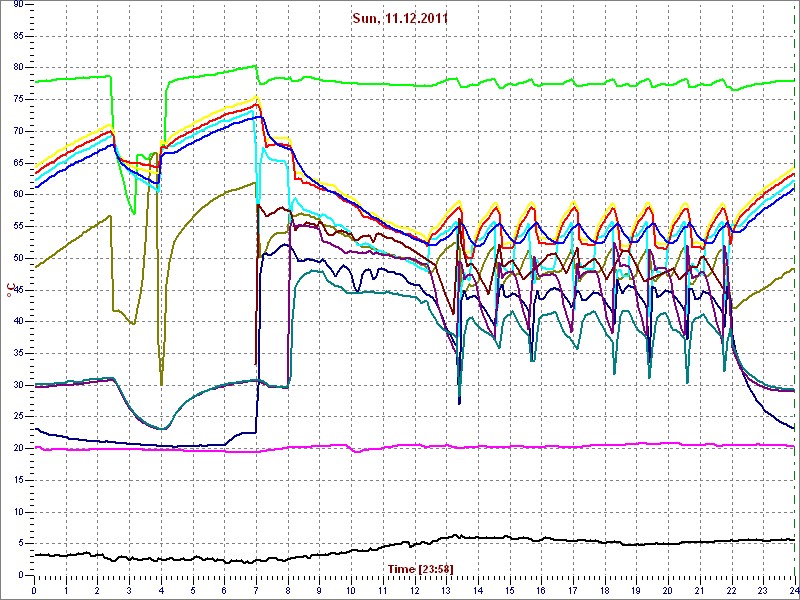Click hour 14 on the time axis
The image size is (800, 600).
[478, 590]
